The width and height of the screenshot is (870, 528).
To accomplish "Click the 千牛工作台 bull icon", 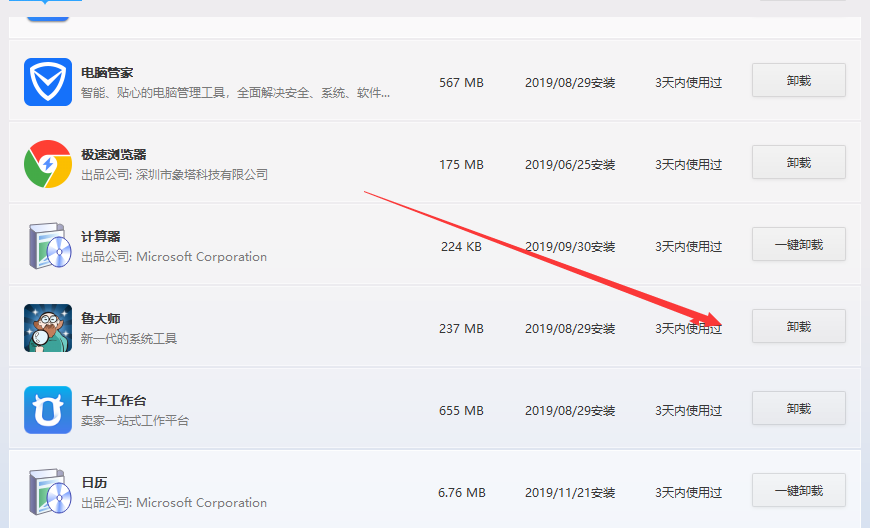I will tap(48, 410).
